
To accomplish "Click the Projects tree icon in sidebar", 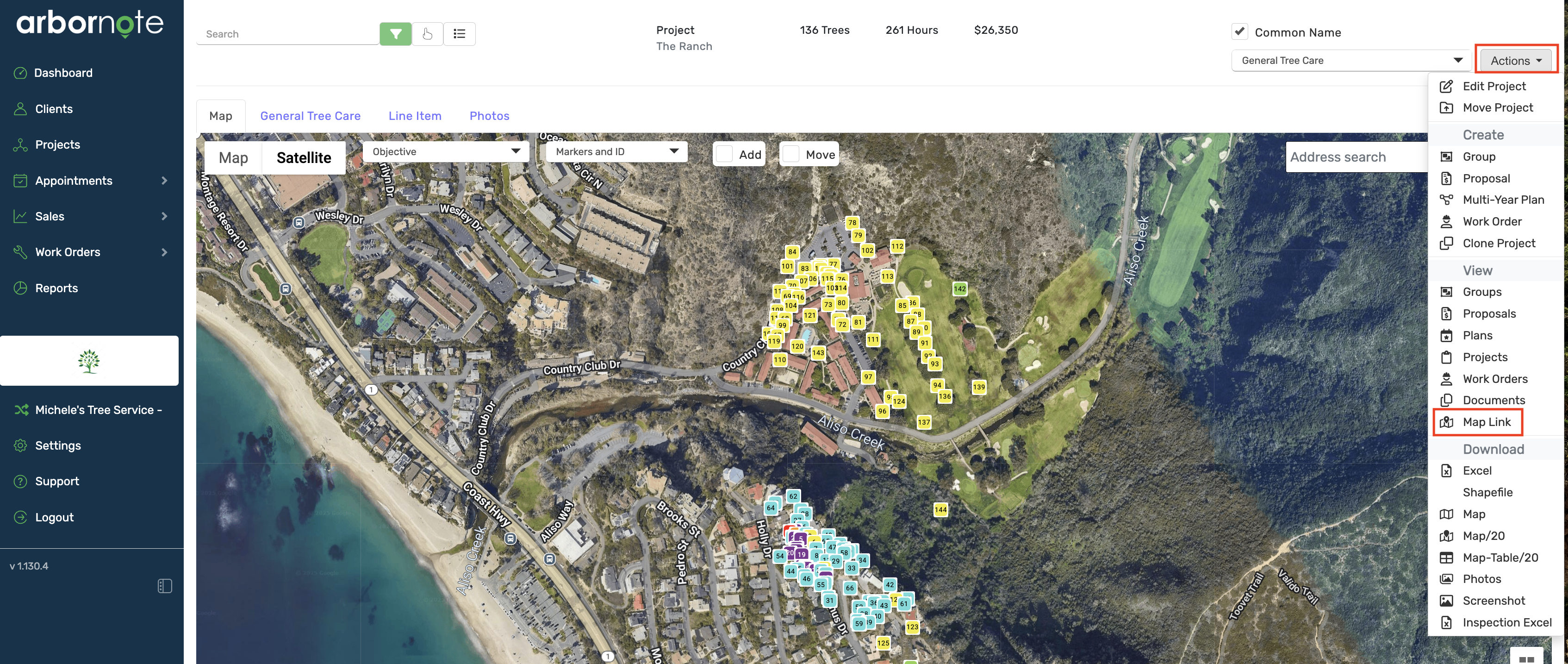I will point(20,144).
